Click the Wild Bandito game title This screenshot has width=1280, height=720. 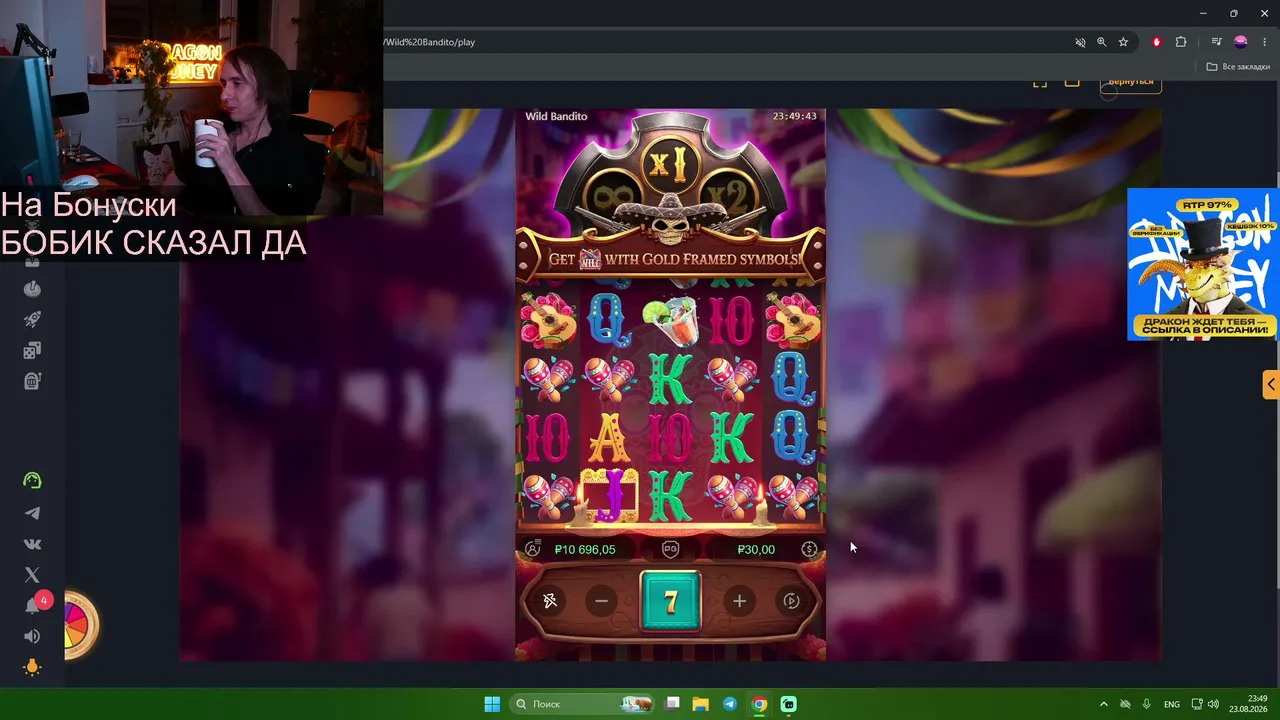[556, 116]
